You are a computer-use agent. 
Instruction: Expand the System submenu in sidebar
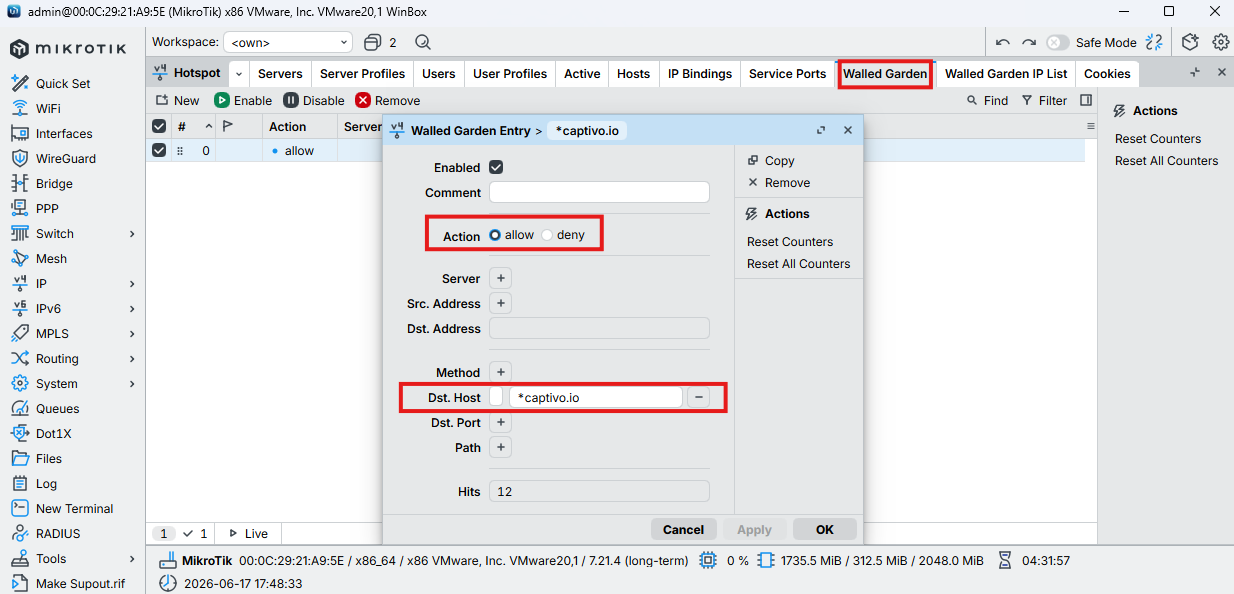132,383
